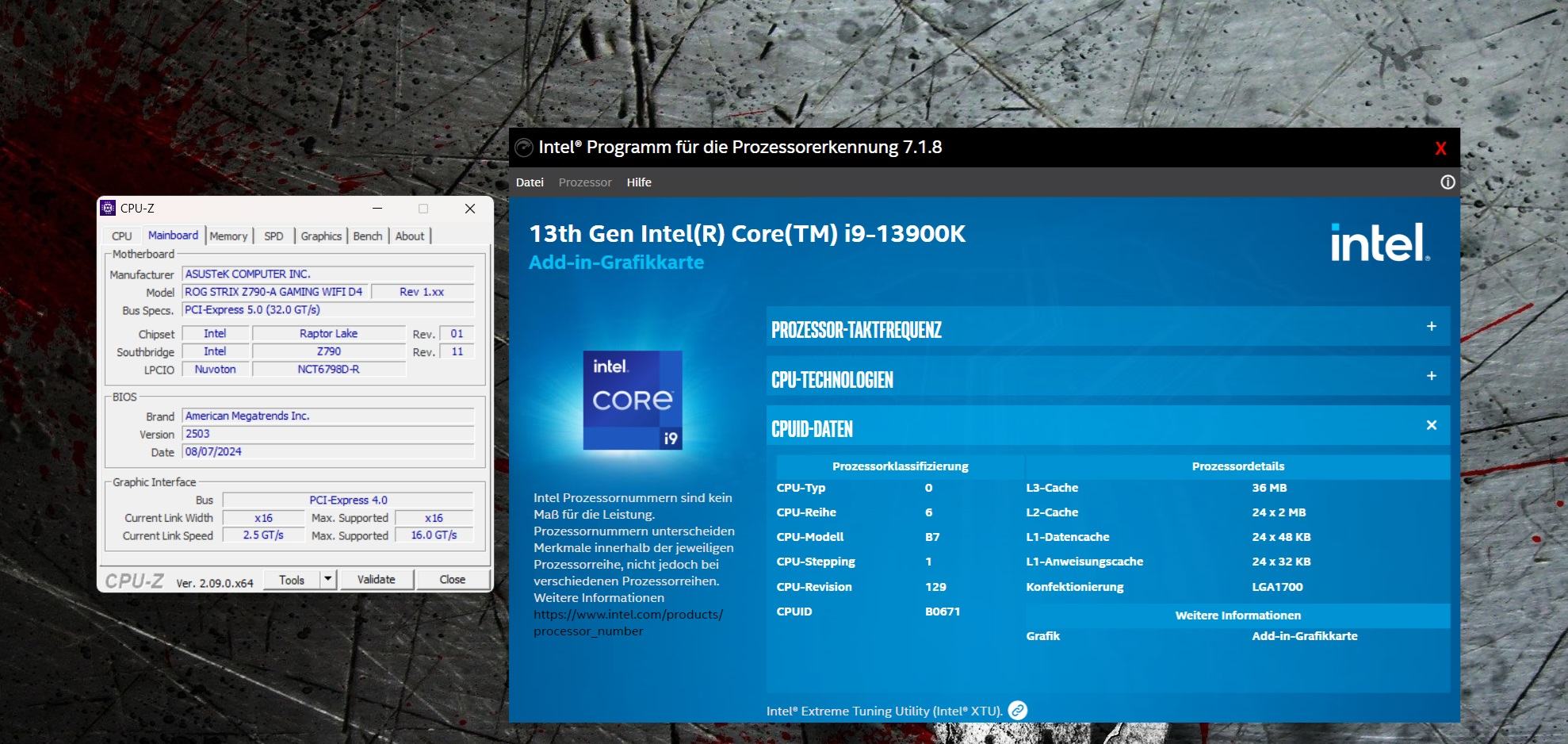Click the Tools button in CPU-Z
1568x744 pixels.
click(292, 579)
